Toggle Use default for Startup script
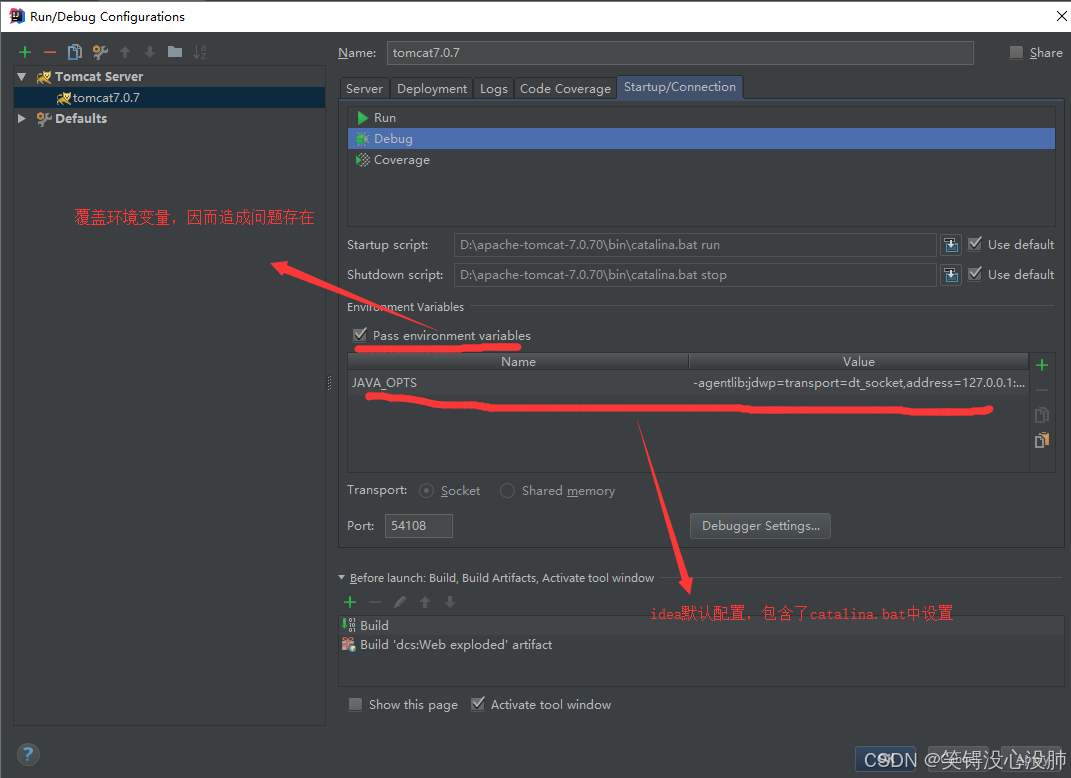 pos(975,244)
